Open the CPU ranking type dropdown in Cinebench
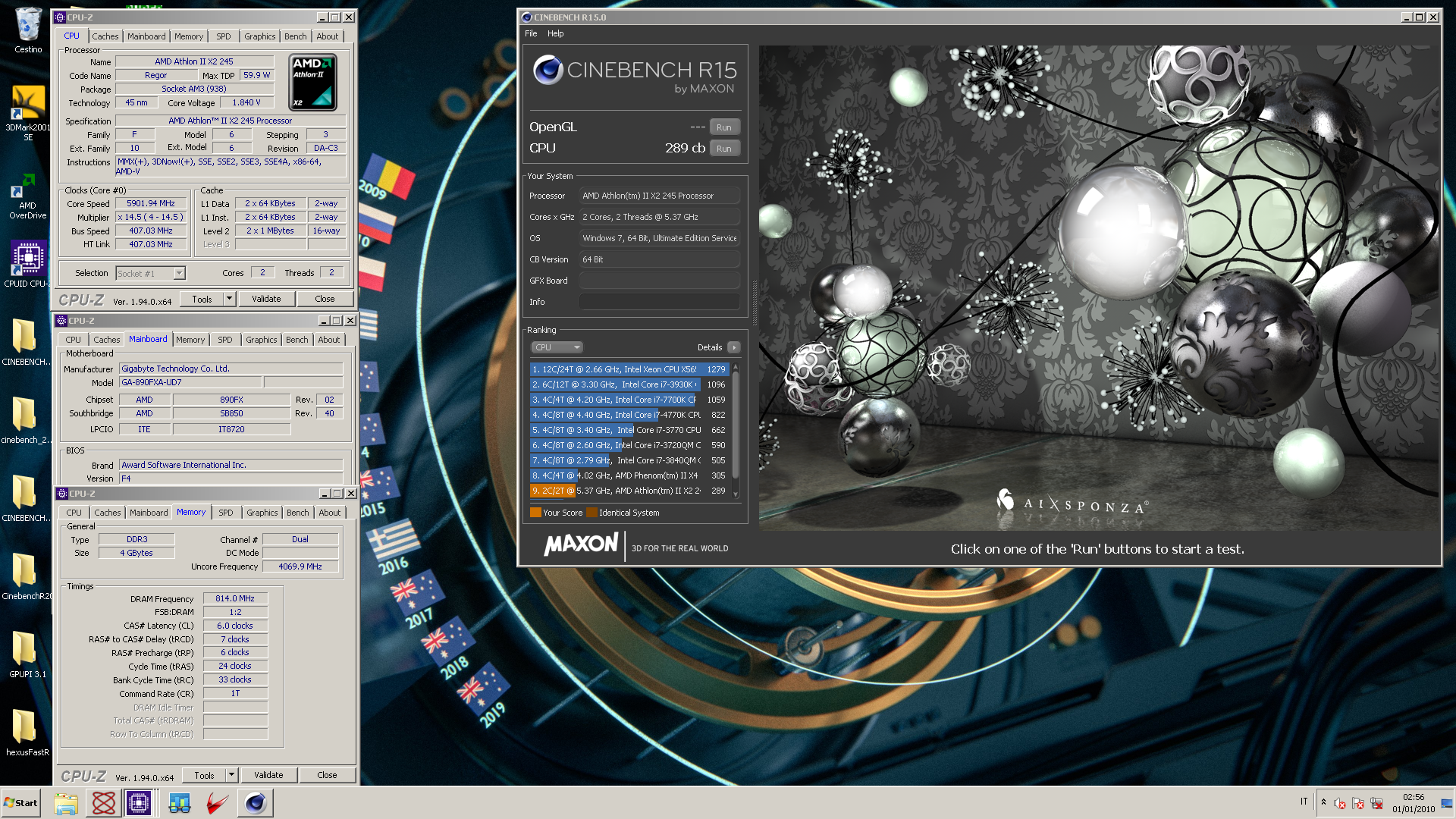This screenshot has width=1456, height=819. click(x=556, y=347)
